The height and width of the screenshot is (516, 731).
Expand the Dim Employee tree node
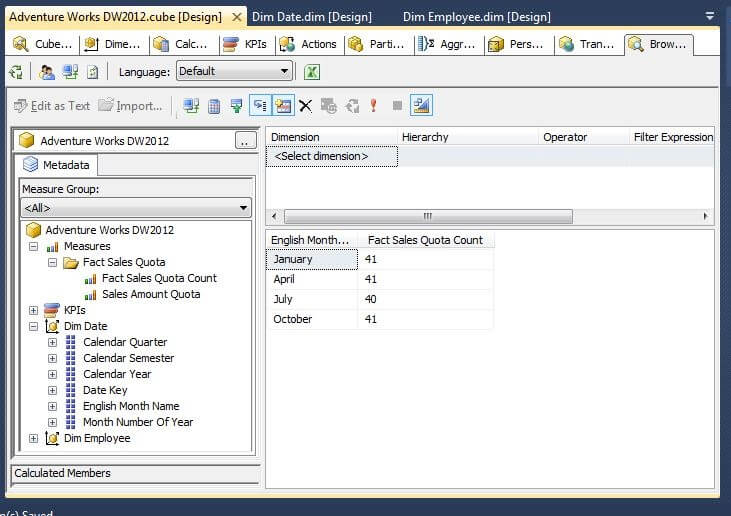(33, 438)
